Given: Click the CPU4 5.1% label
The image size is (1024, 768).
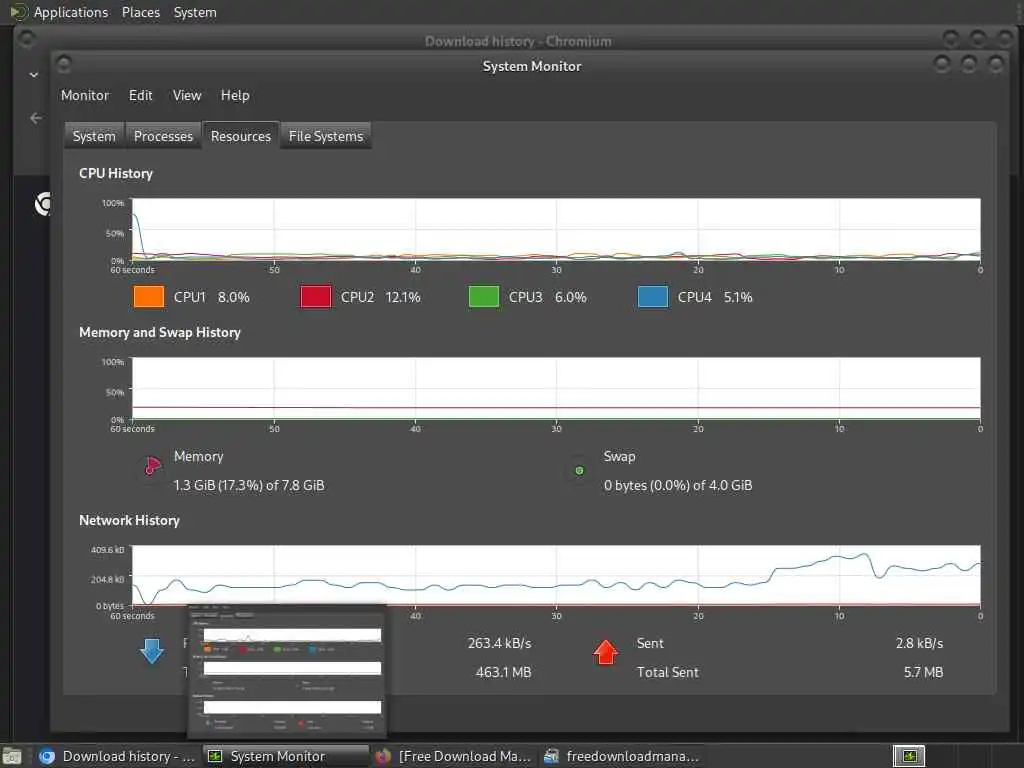Looking at the screenshot, I should pos(715,297).
